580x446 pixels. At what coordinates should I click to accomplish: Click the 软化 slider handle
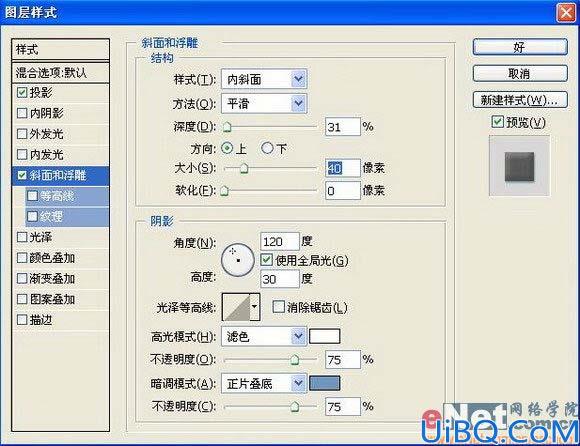point(224,191)
